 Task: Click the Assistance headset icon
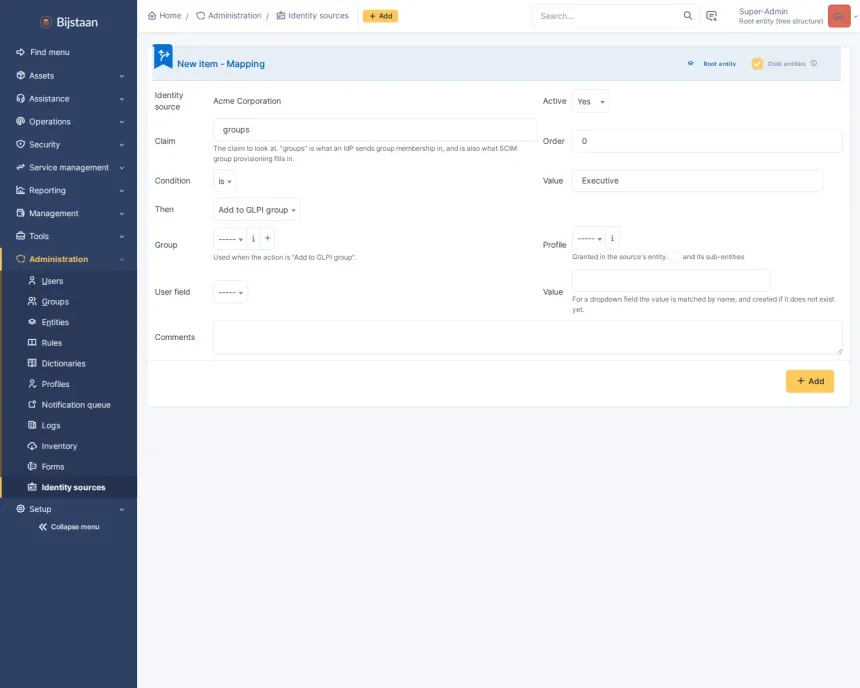(21, 99)
